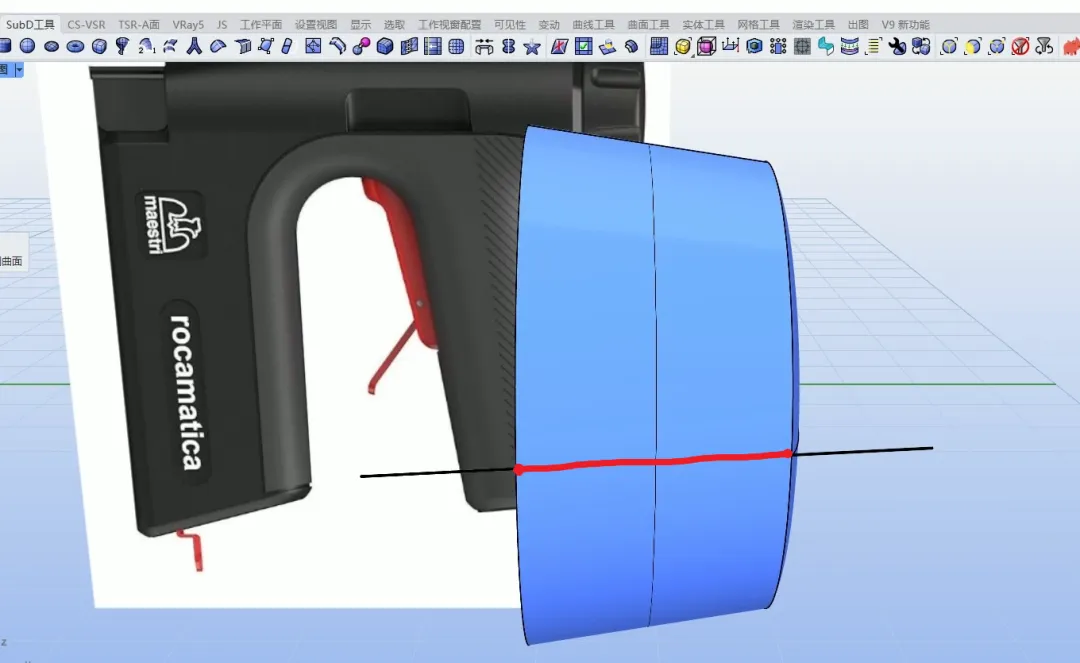Open the 工作平面 tab
This screenshot has width=1080, height=663.
click(260, 24)
